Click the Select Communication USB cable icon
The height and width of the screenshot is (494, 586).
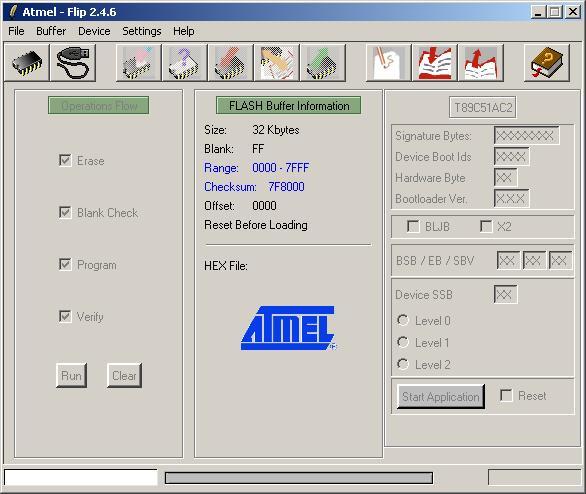[73, 62]
